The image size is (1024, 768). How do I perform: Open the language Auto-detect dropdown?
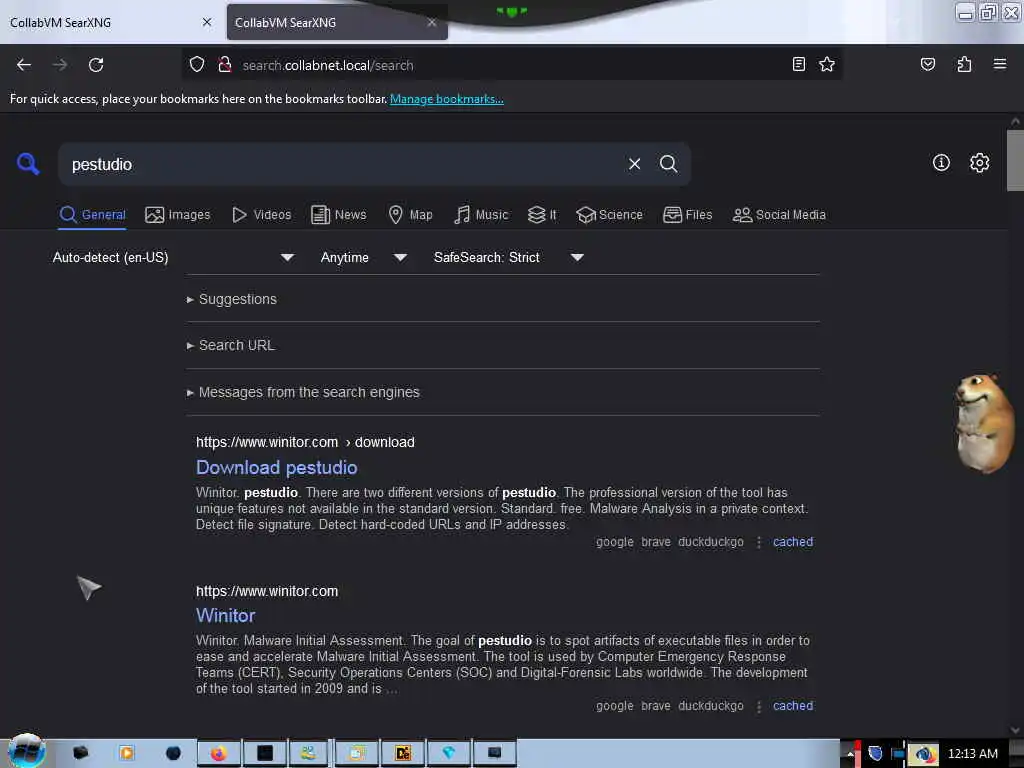(173, 257)
